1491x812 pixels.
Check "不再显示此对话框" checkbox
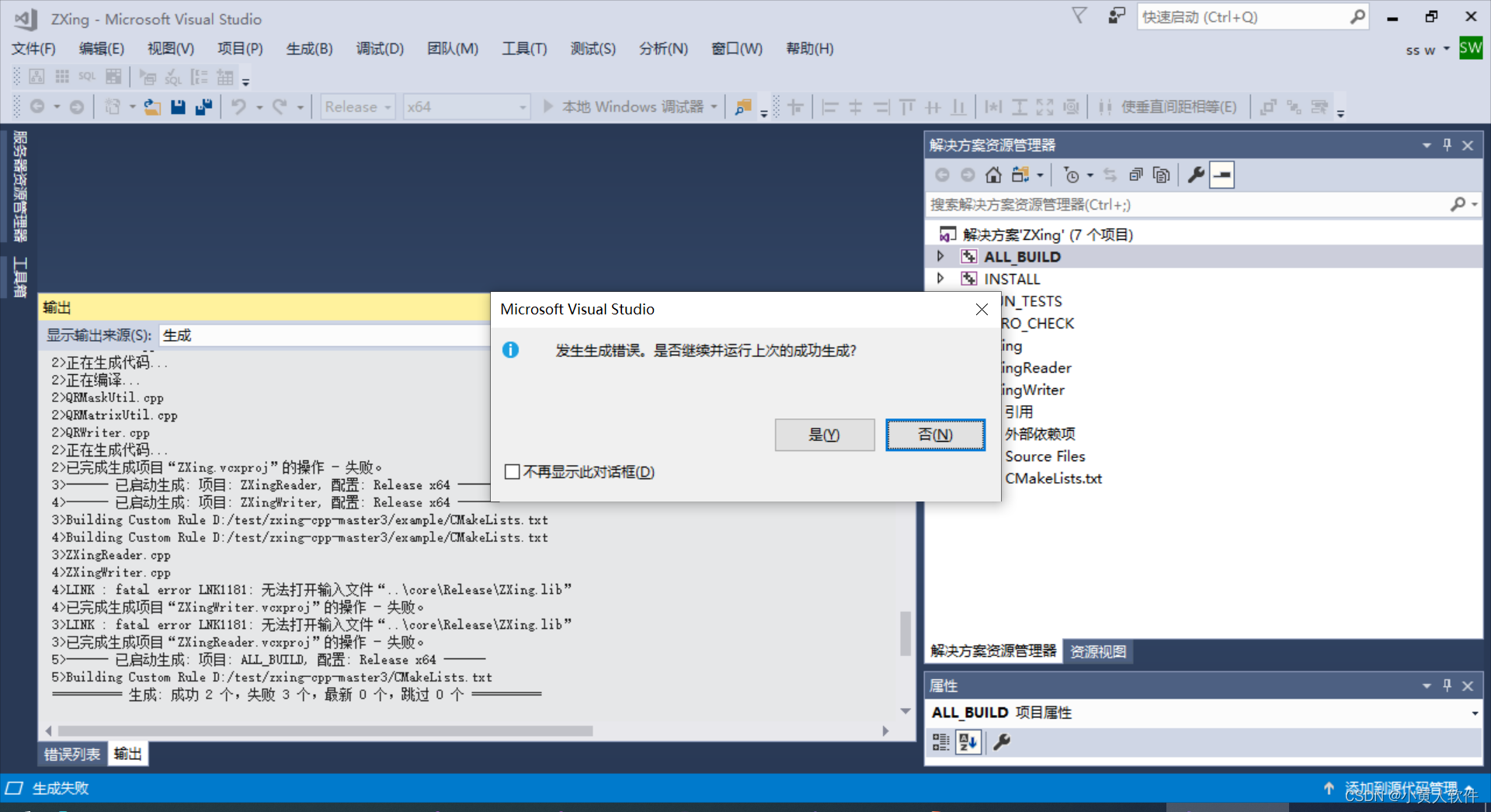(513, 472)
